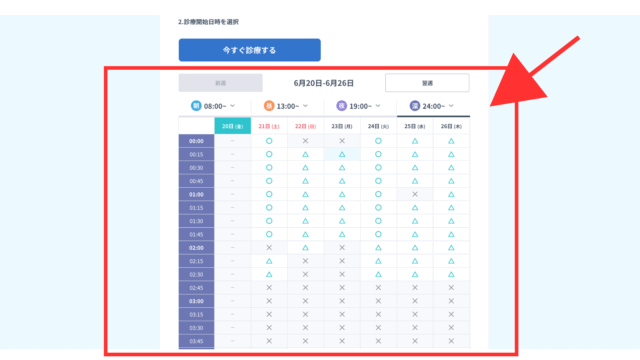Click the 25日 column header
This screenshot has height=360, width=640.
pyautogui.click(x=415, y=126)
